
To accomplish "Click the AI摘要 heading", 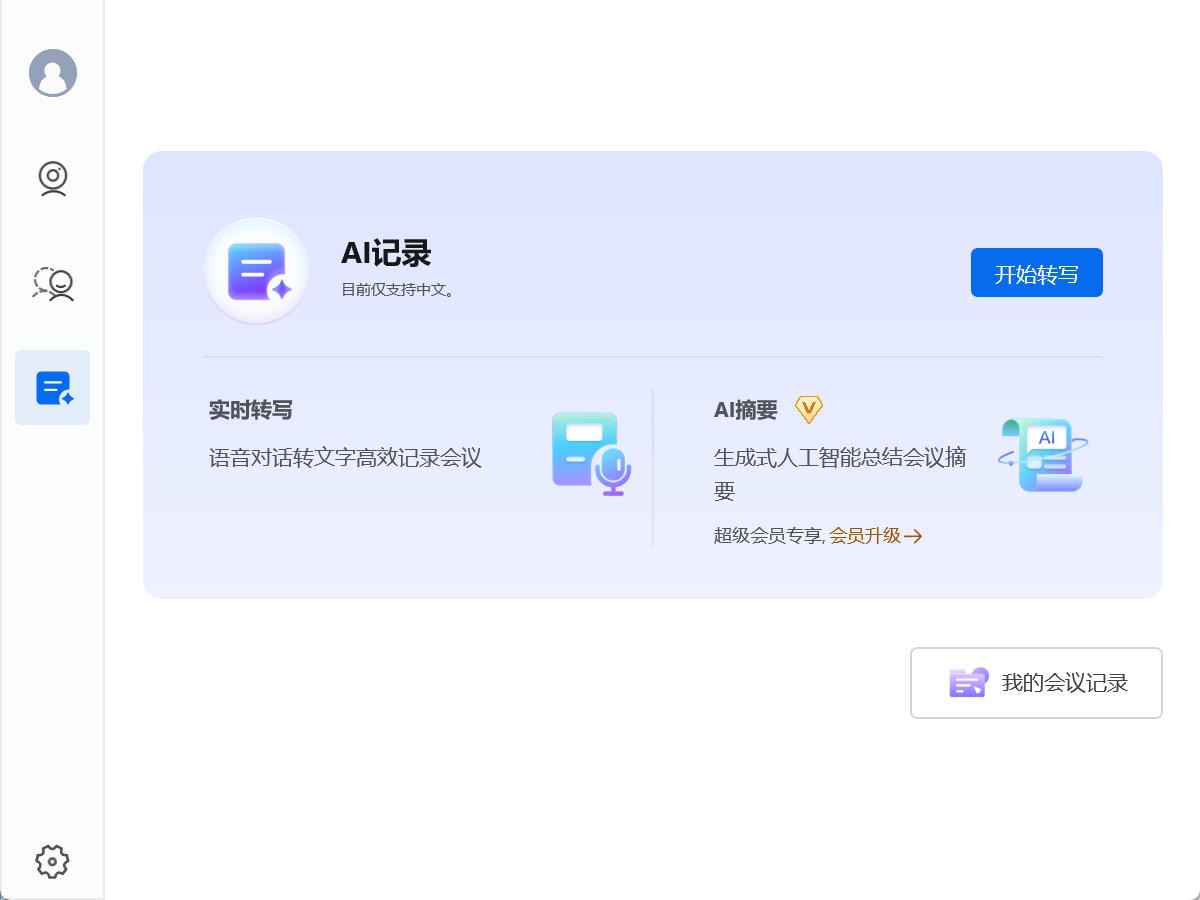I will 745,410.
